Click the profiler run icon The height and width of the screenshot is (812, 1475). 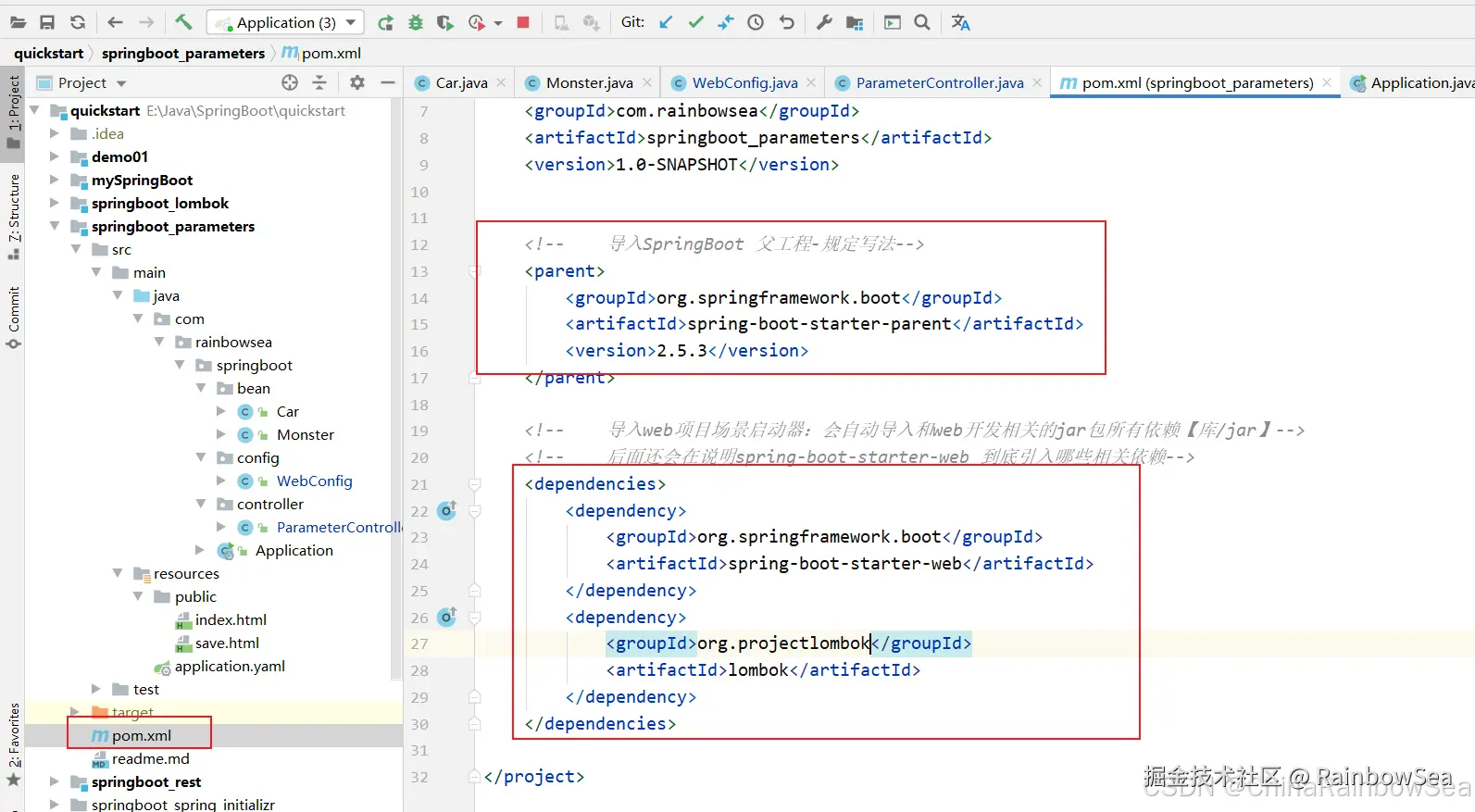pos(477,22)
